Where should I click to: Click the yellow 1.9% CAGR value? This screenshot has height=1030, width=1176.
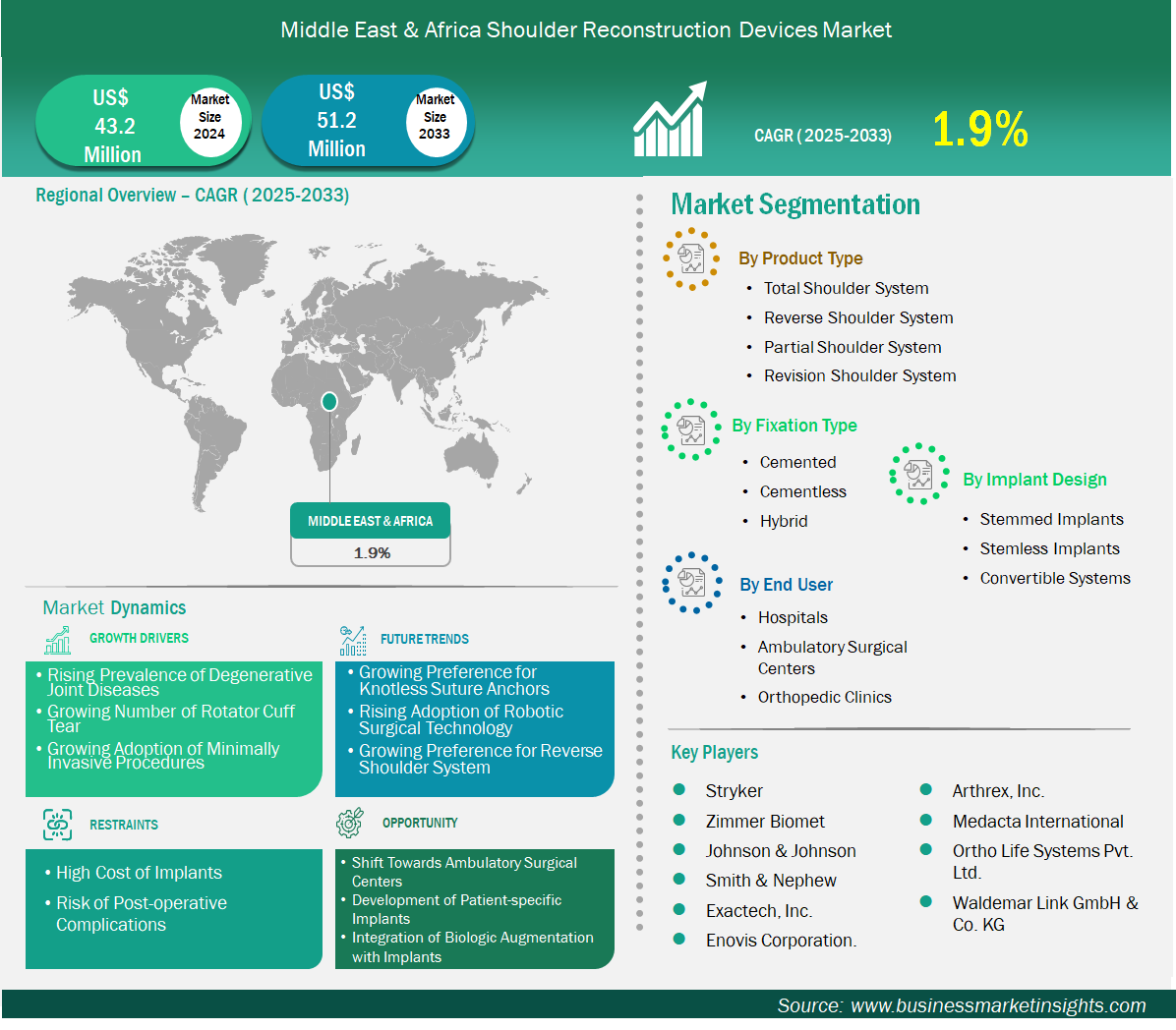[x=979, y=130]
